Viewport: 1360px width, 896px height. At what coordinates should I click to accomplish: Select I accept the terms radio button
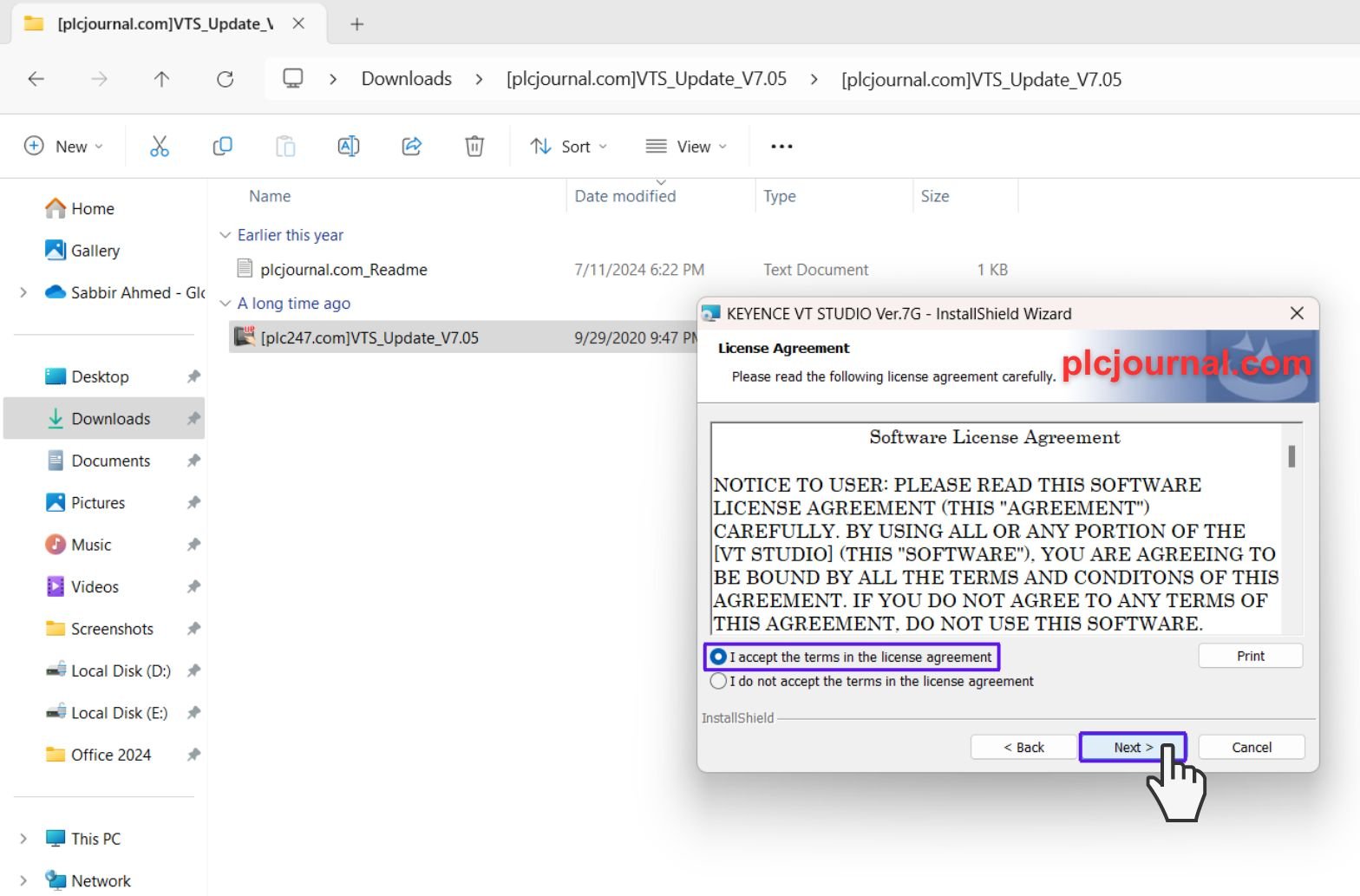pyautogui.click(x=718, y=657)
